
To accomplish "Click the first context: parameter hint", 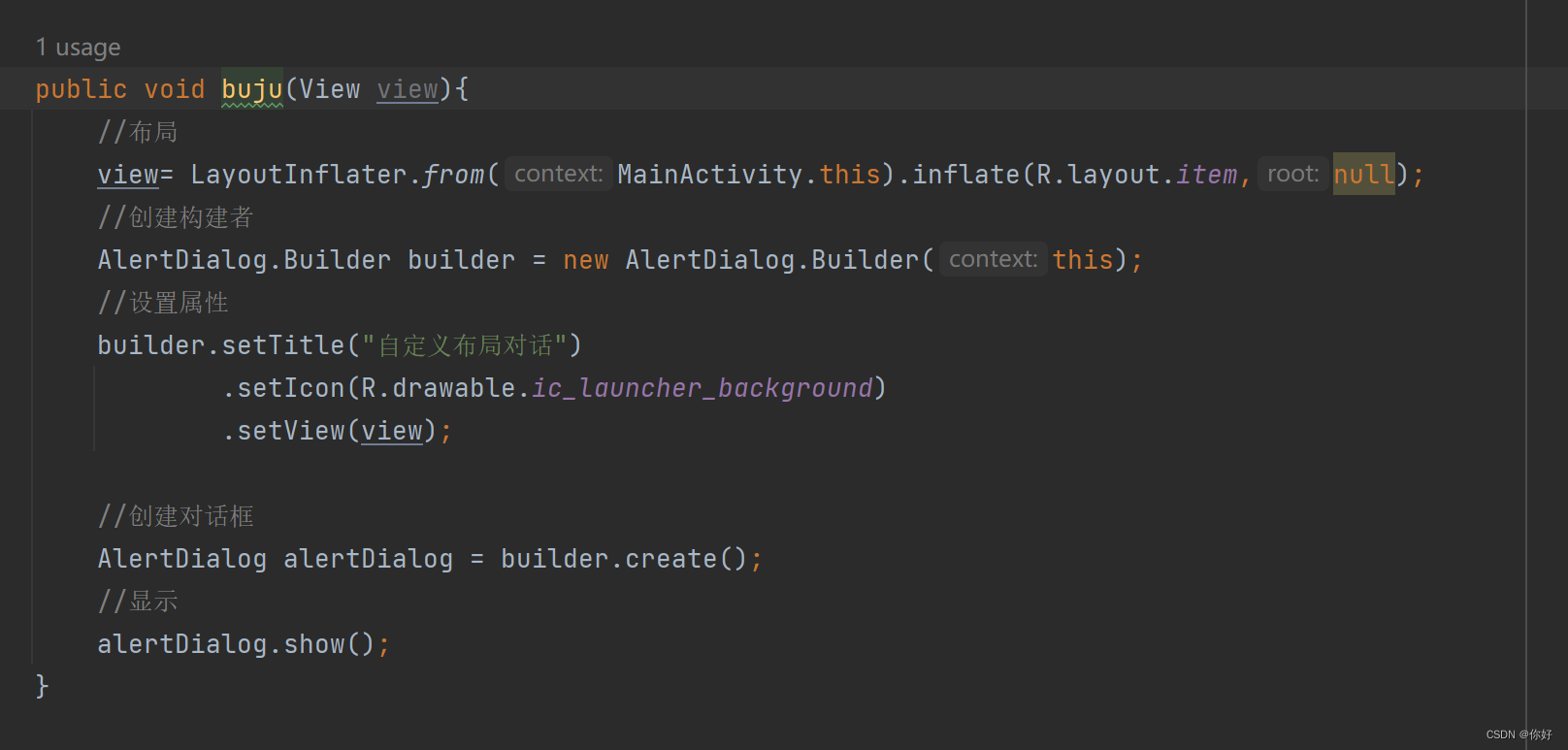I will 559,174.
